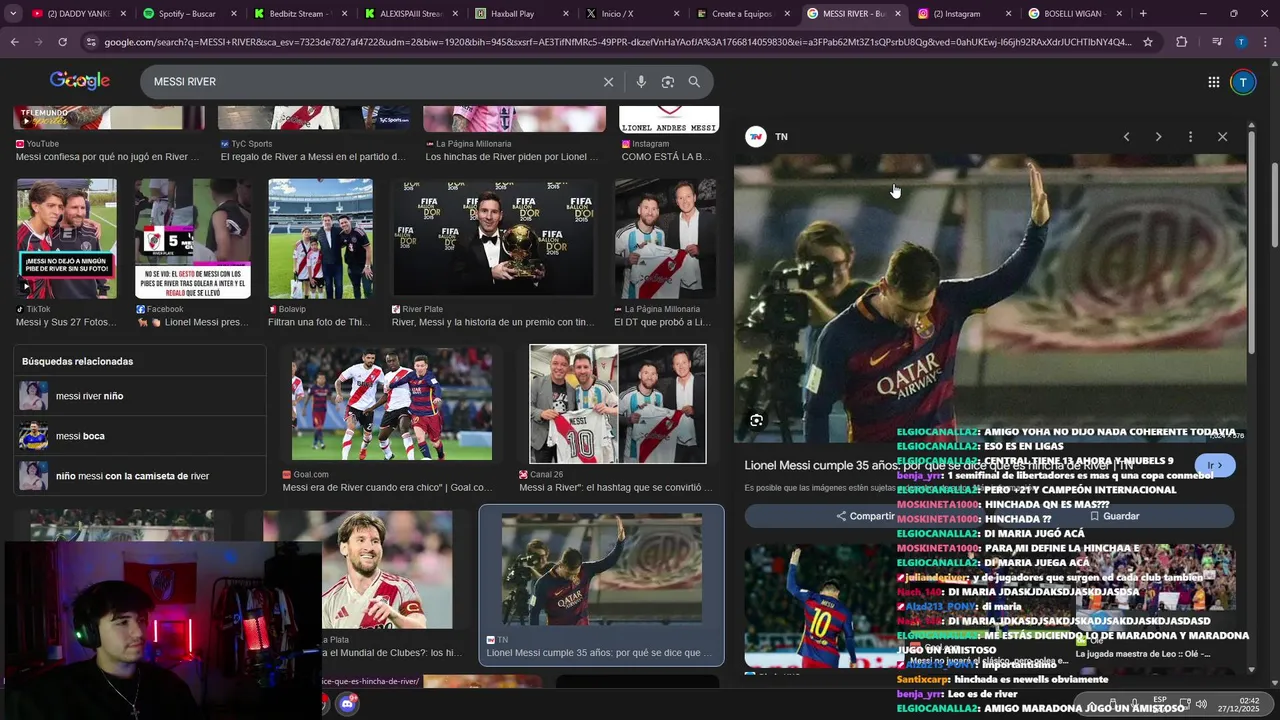
Task: Click the Guardar save button
Action: click(1114, 516)
